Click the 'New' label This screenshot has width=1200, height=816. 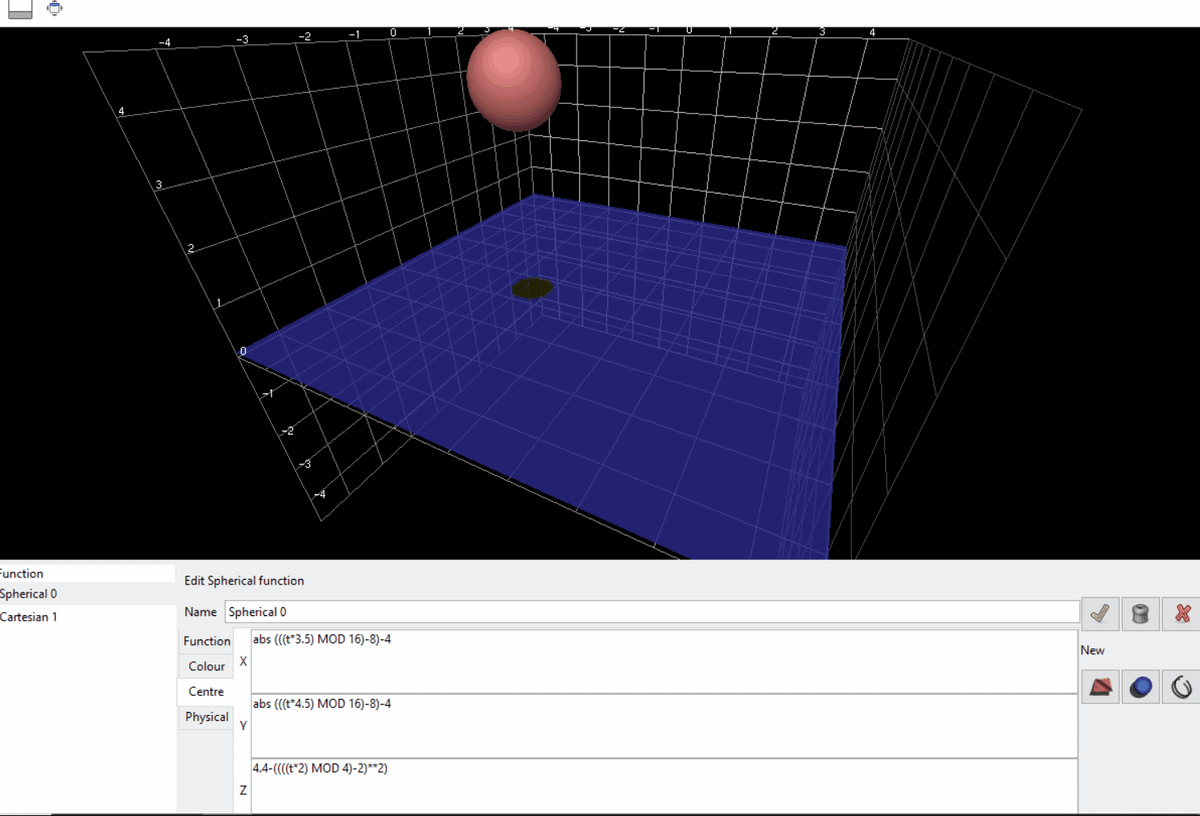click(1092, 650)
